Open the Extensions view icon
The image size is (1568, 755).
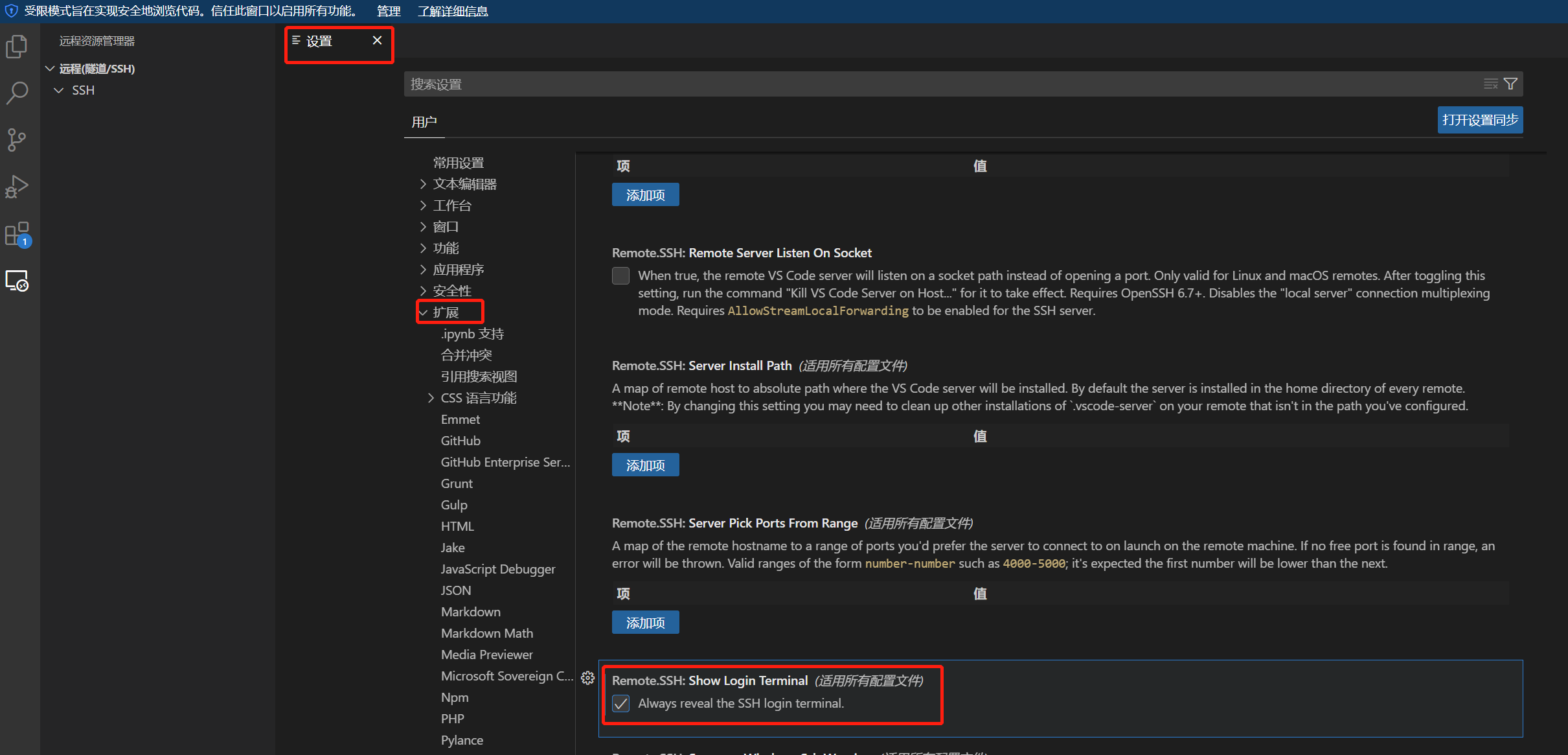click(17, 234)
